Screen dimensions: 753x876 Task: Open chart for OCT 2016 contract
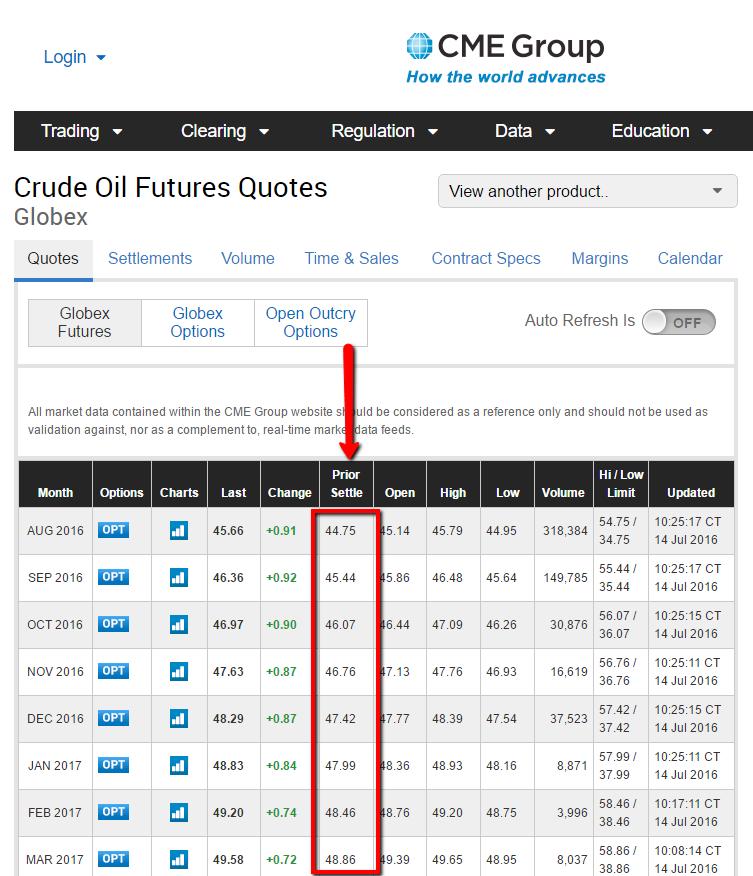pyautogui.click(x=179, y=624)
